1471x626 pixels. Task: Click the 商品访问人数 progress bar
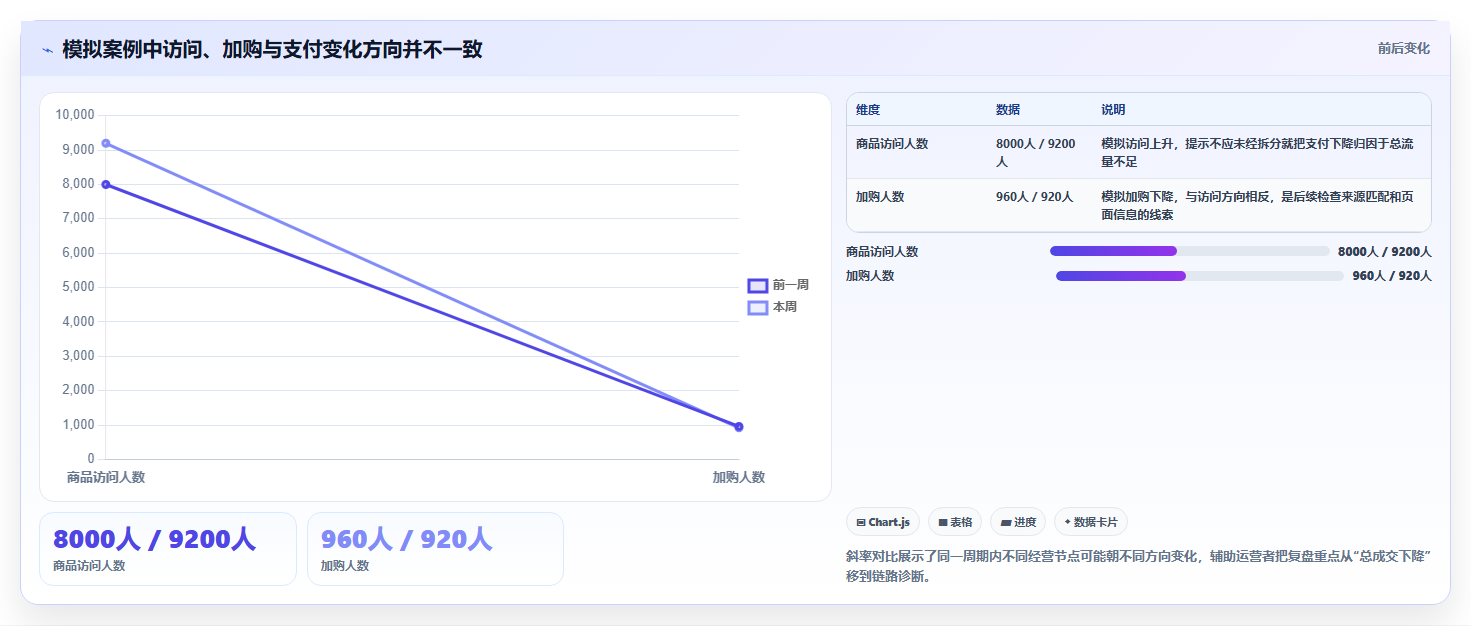click(x=1189, y=252)
